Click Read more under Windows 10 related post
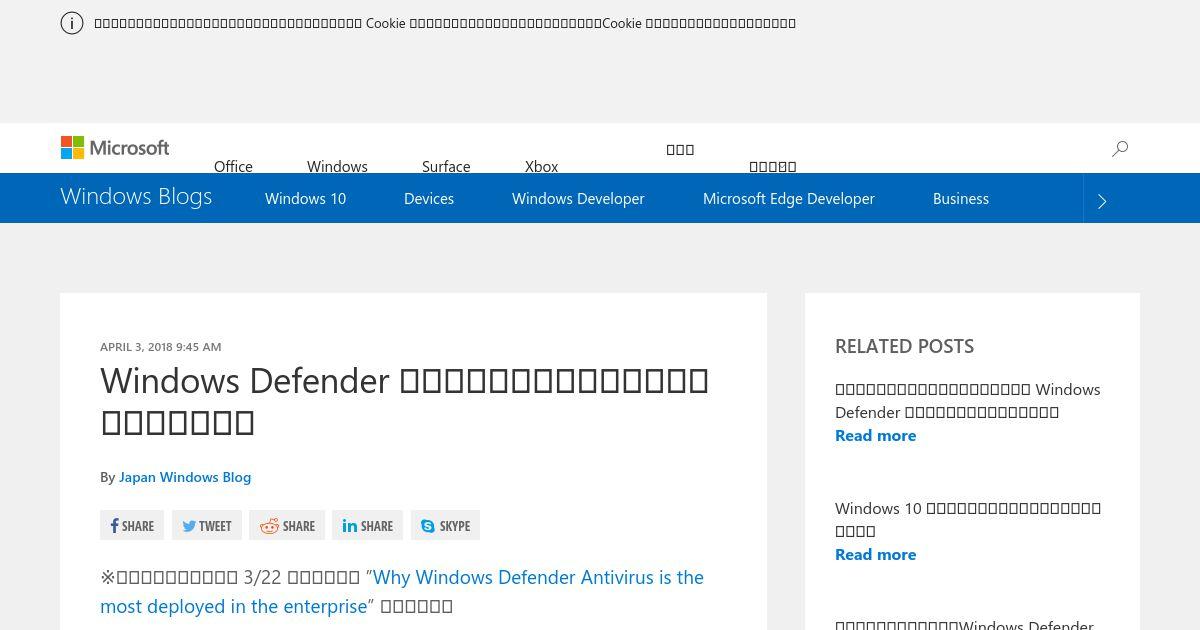The width and height of the screenshot is (1200, 630). click(875, 554)
